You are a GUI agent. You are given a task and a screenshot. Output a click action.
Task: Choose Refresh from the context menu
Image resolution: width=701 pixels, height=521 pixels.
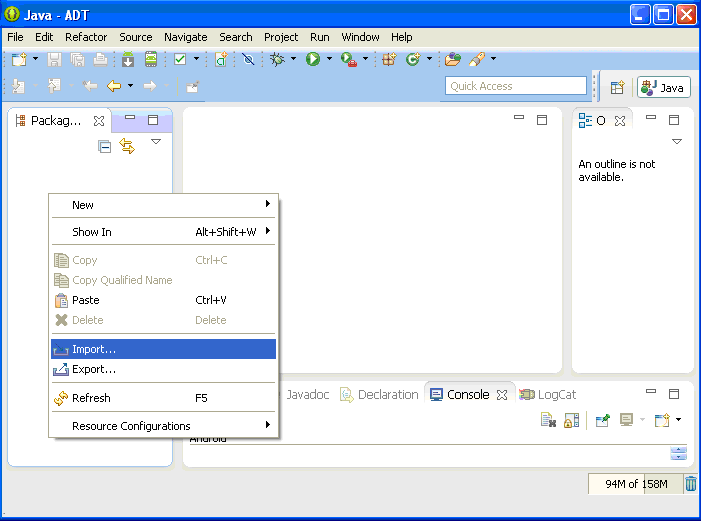click(163, 398)
